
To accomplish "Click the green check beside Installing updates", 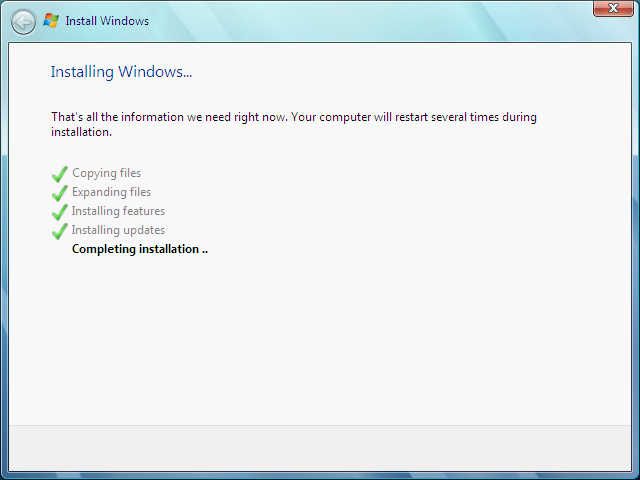I will point(60,231).
